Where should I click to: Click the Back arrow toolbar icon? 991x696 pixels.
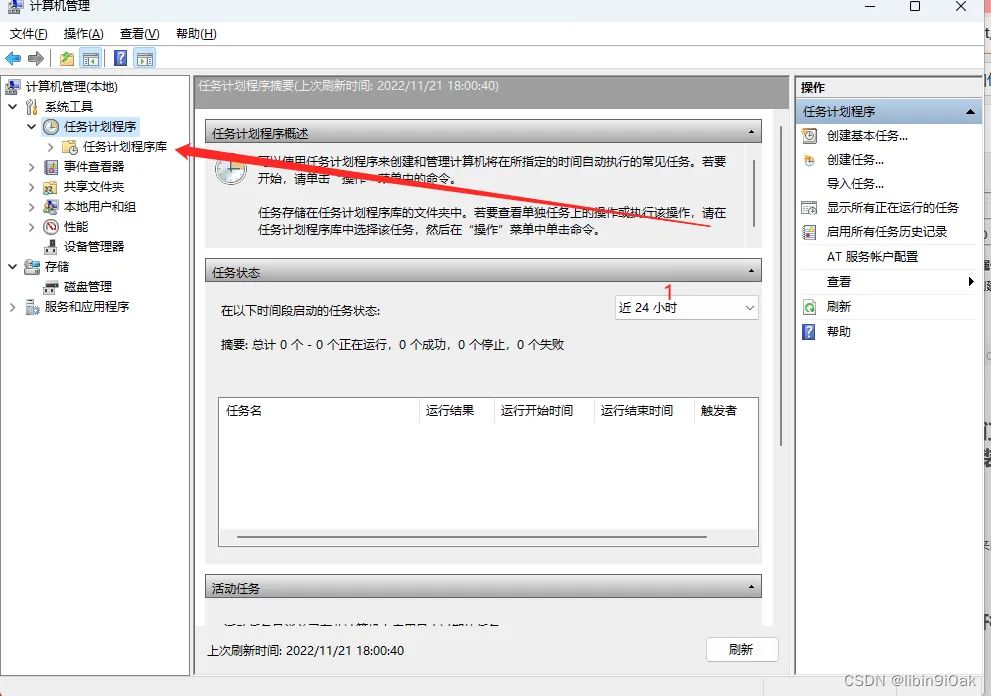coord(13,59)
